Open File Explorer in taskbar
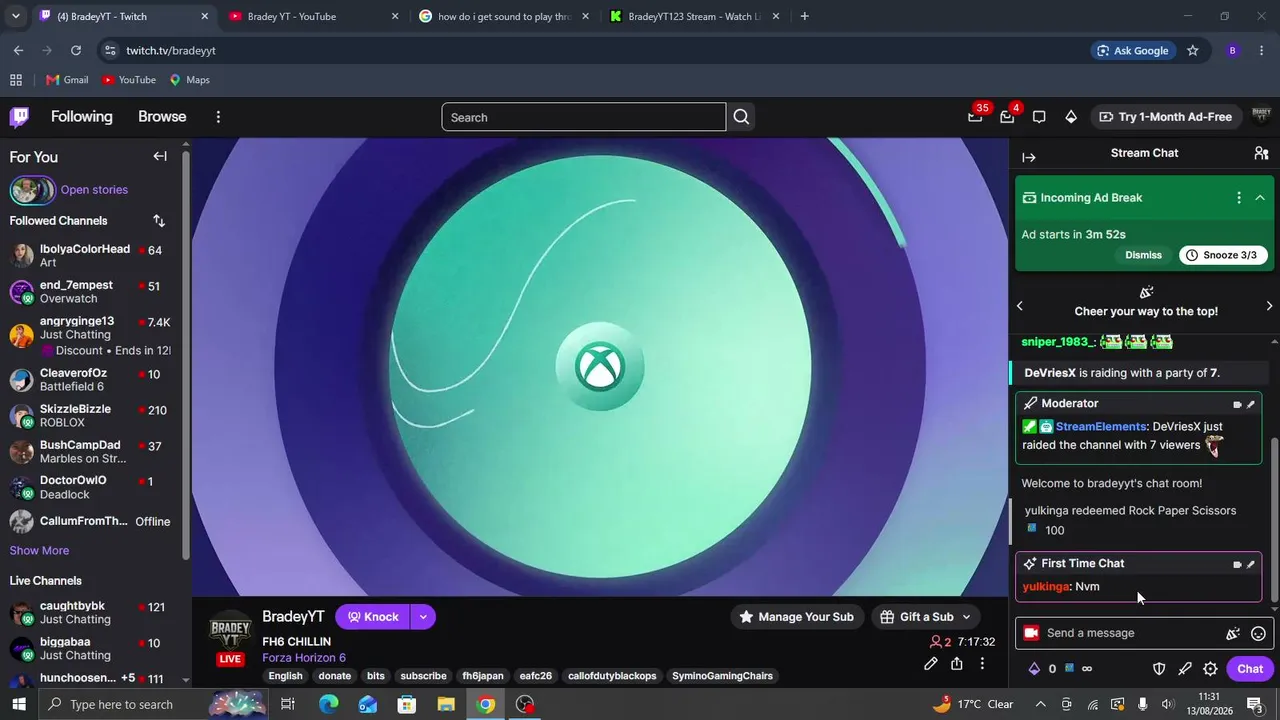Image resolution: width=1280 pixels, height=720 pixels. (446, 704)
